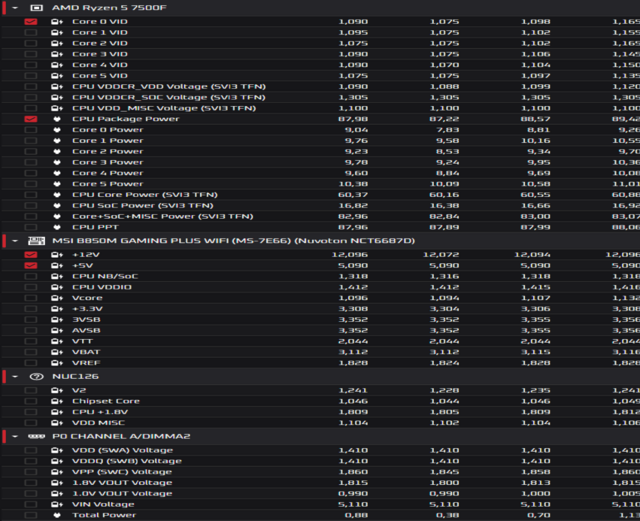Tick the Vcore checkbox
The width and height of the screenshot is (640, 521).
click(31, 298)
